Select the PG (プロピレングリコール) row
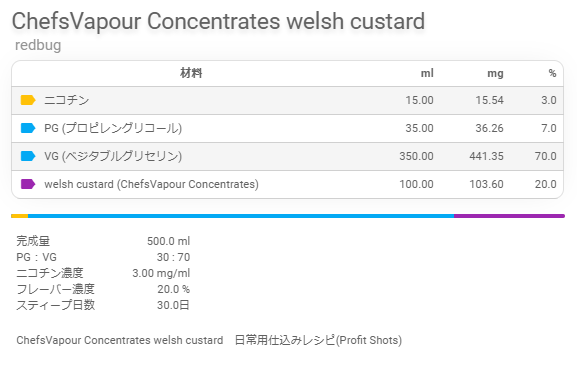The image size is (577, 374). point(287,128)
